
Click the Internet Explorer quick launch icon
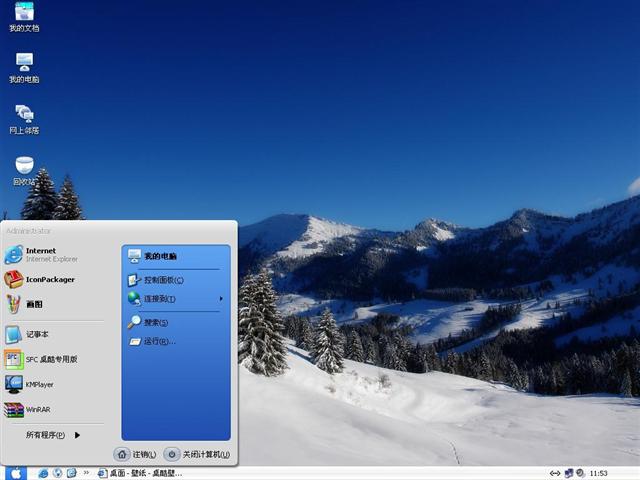[x=43, y=473]
